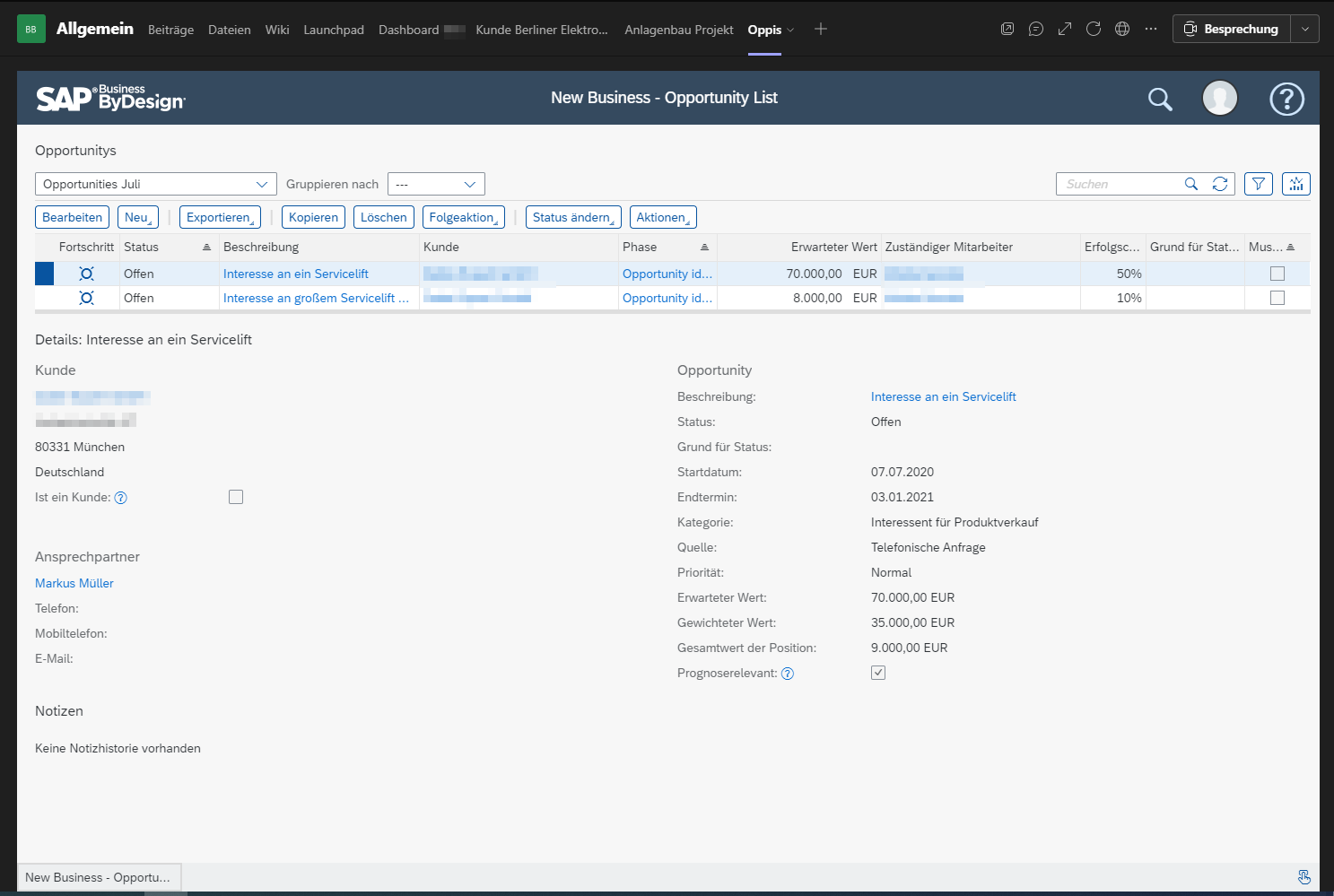Open the chart view icon
This screenshot has height=896, width=1334.
1295,184
